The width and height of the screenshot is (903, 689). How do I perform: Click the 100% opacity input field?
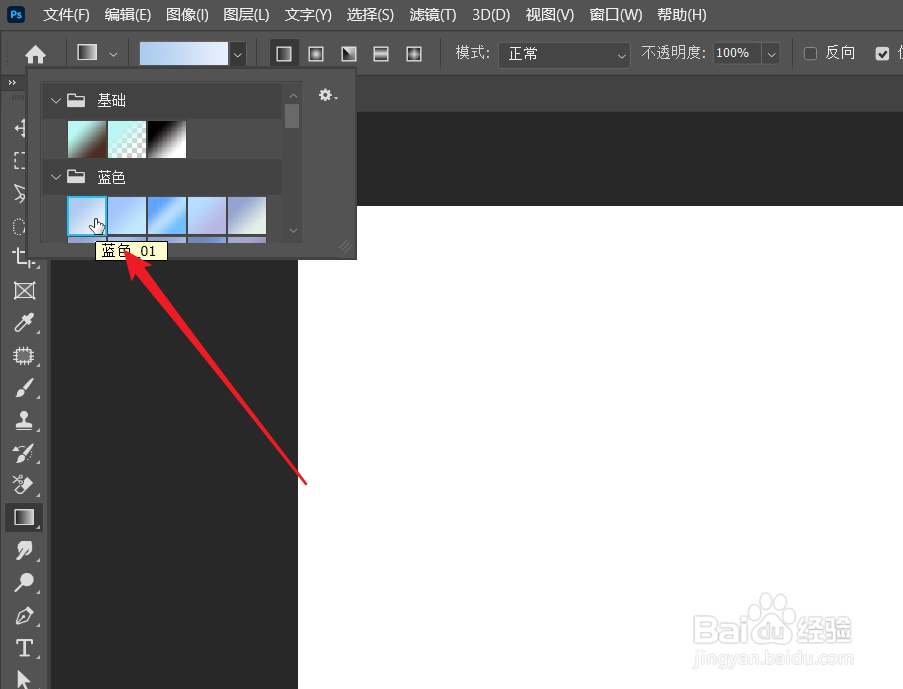pos(738,53)
